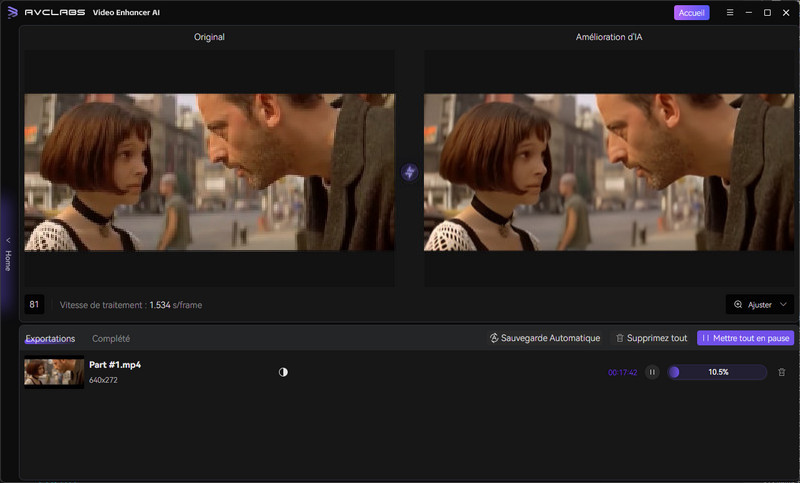This screenshot has height=483, width=800.
Task: Switch to the Complété tab
Action: (111, 339)
